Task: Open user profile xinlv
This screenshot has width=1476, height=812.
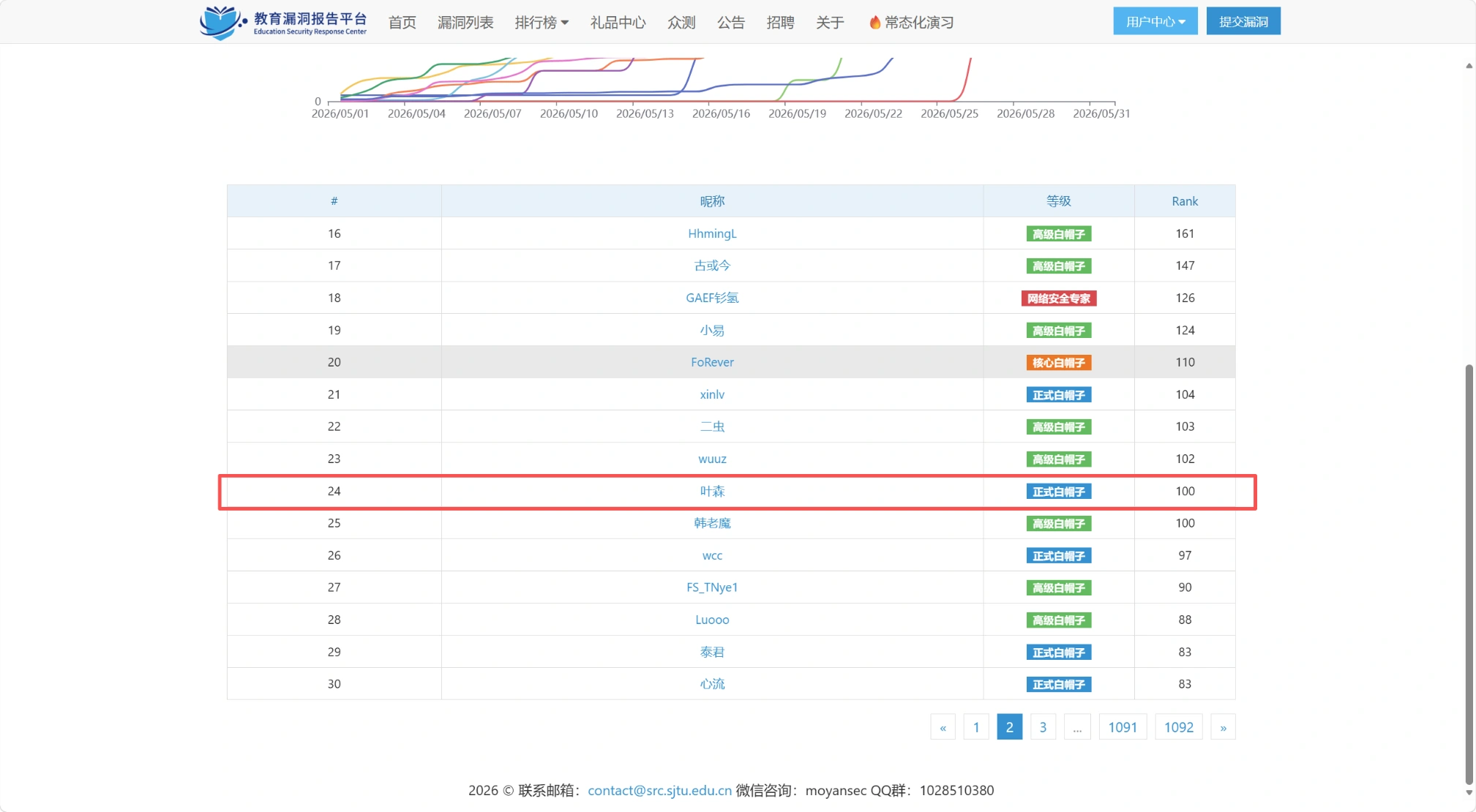Action: click(712, 394)
